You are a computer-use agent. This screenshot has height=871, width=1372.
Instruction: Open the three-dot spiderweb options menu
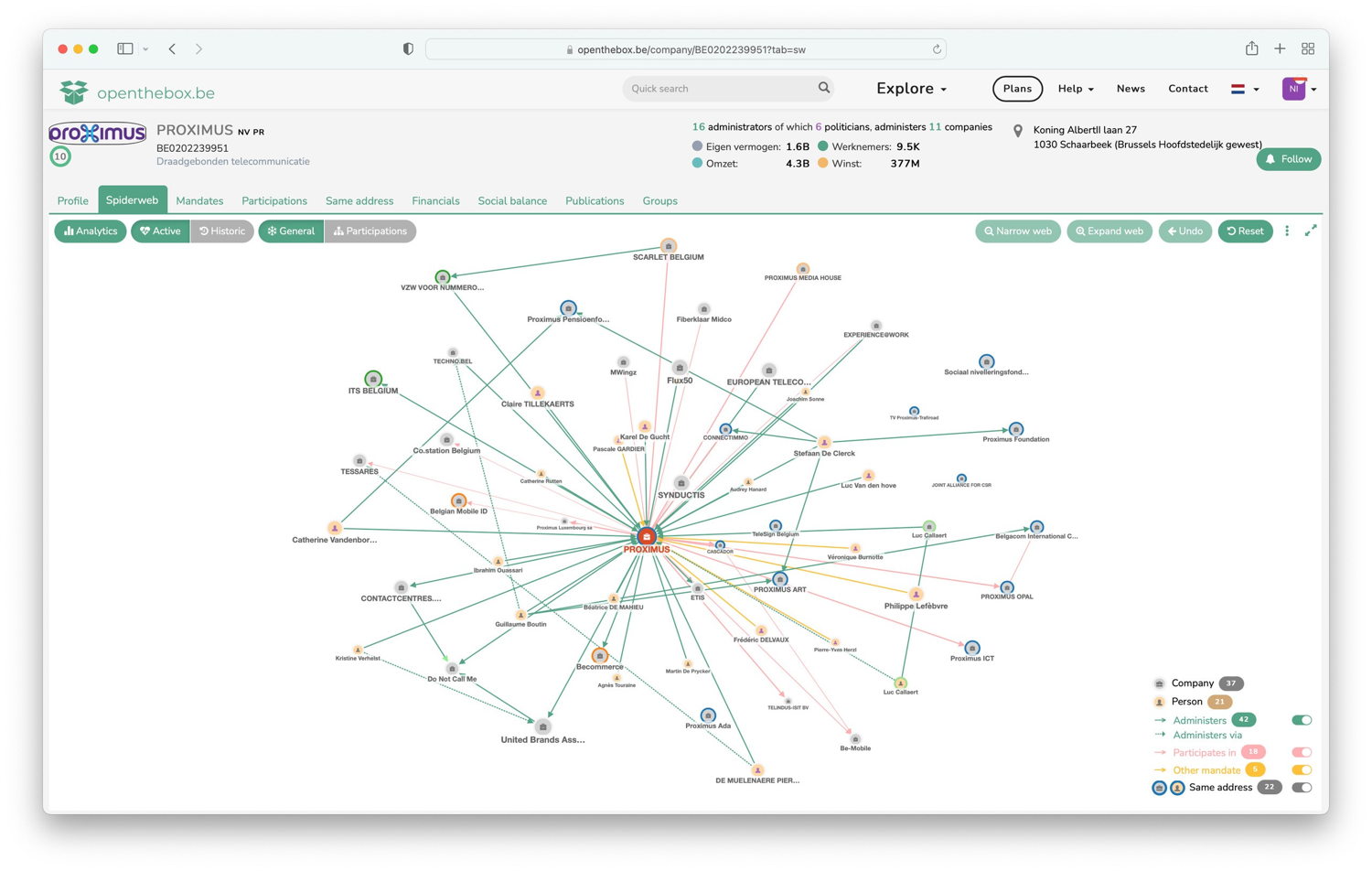tap(1287, 231)
